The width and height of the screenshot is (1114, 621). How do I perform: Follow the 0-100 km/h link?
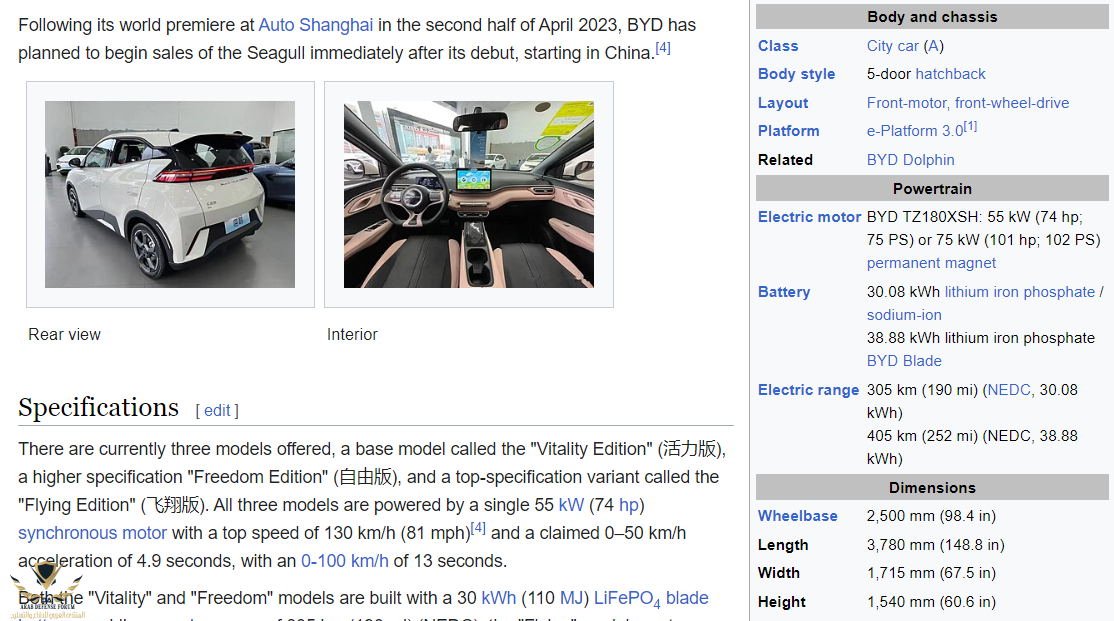pos(345,561)
